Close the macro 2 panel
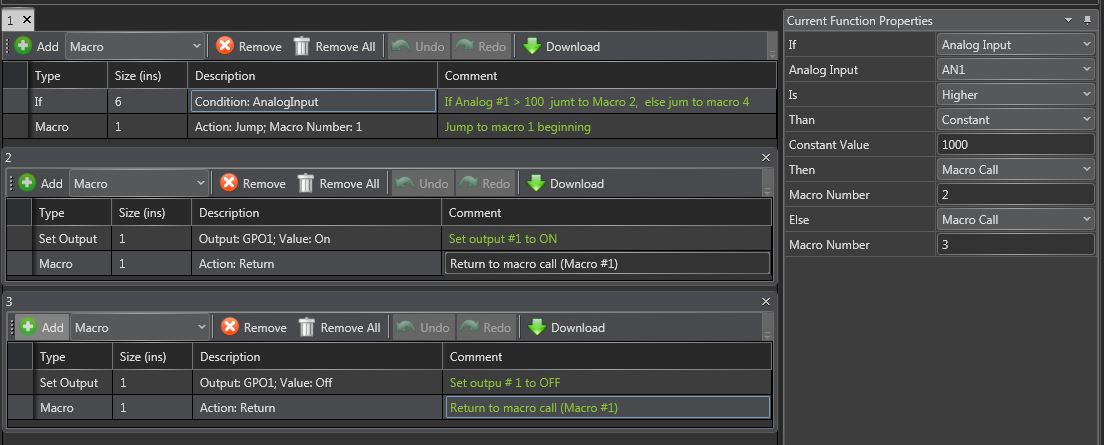This screenshot has height=445, width=1104. 766,158
